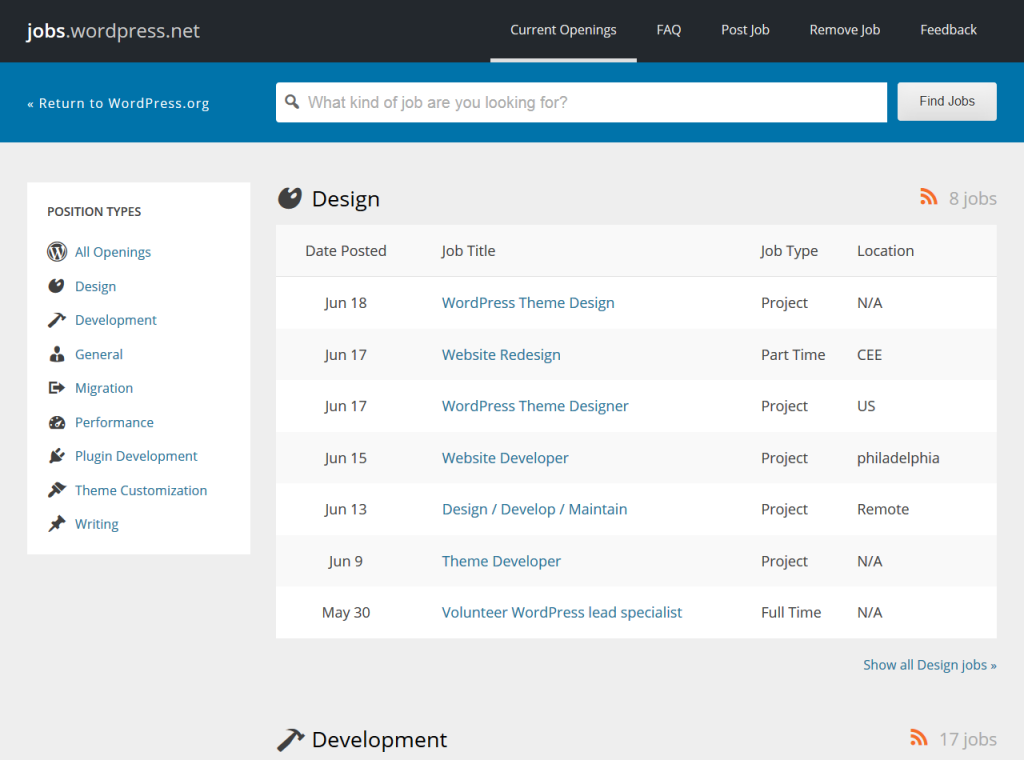Click the plug icon beside Plugin Development
The image size is (1024, 760).
(x=57, y=456)
